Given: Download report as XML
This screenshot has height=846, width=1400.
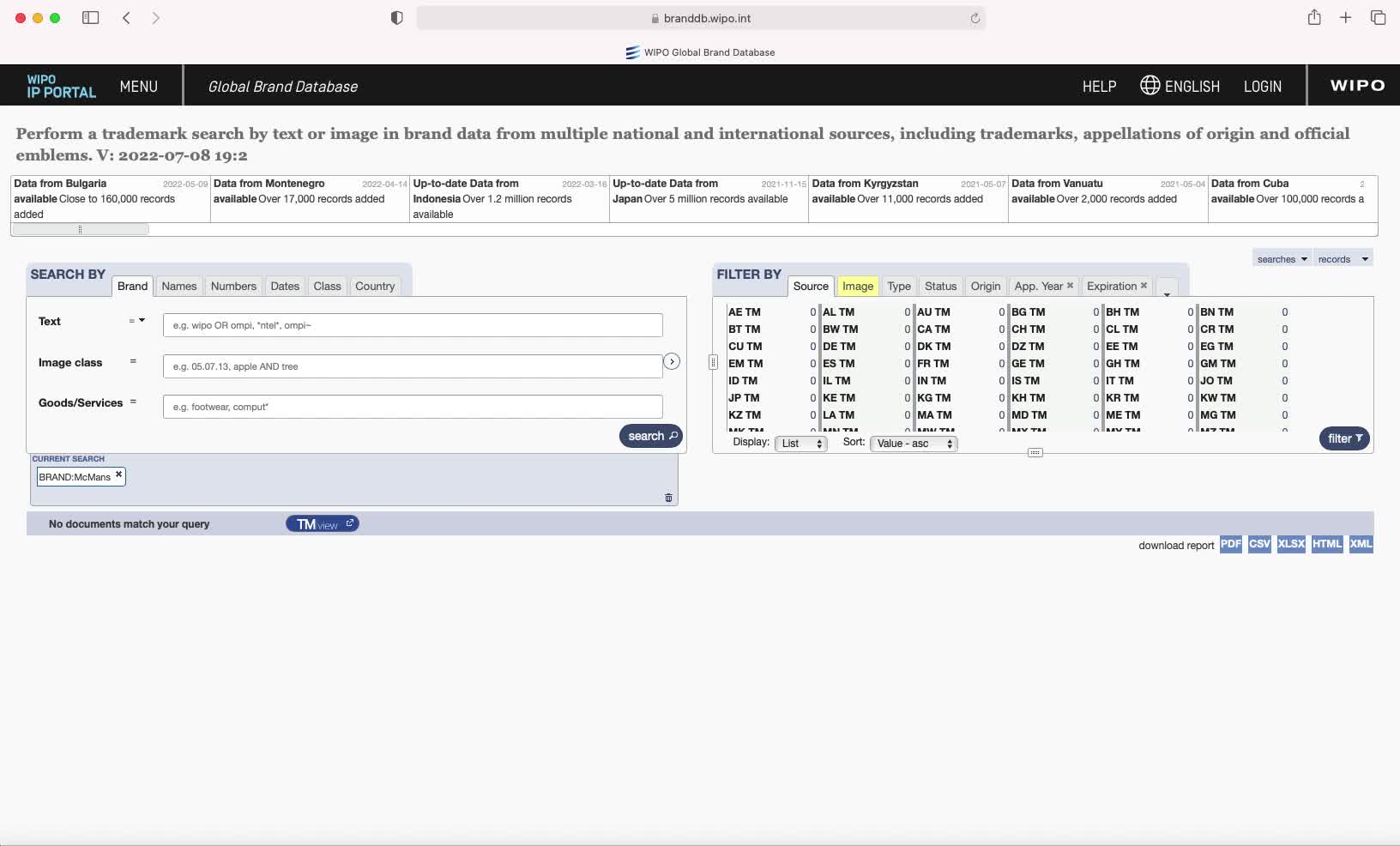Looking at the screenshot, I should pos(1361,544).
